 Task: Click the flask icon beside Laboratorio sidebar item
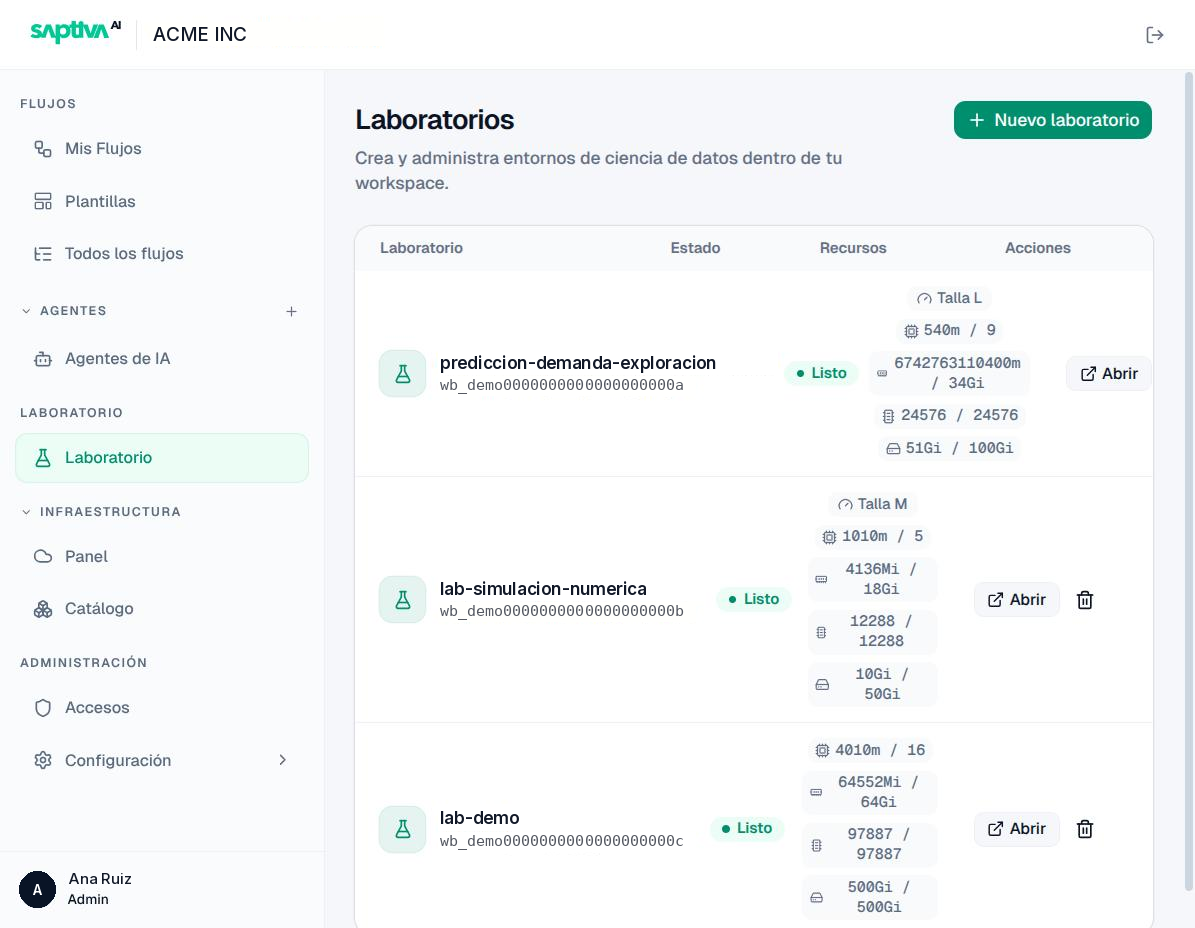tap(43, 458)
